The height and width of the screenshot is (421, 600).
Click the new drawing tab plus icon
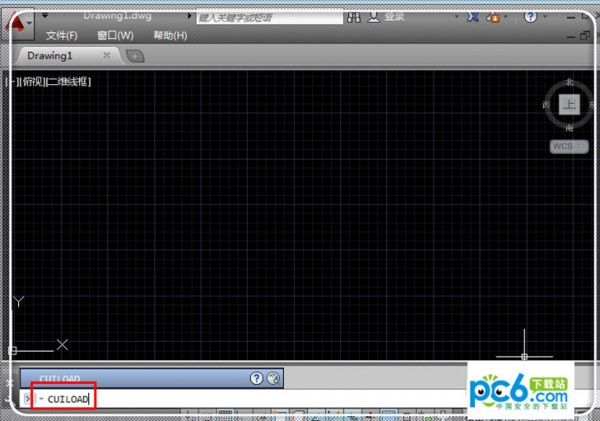[x=135, y=56]
